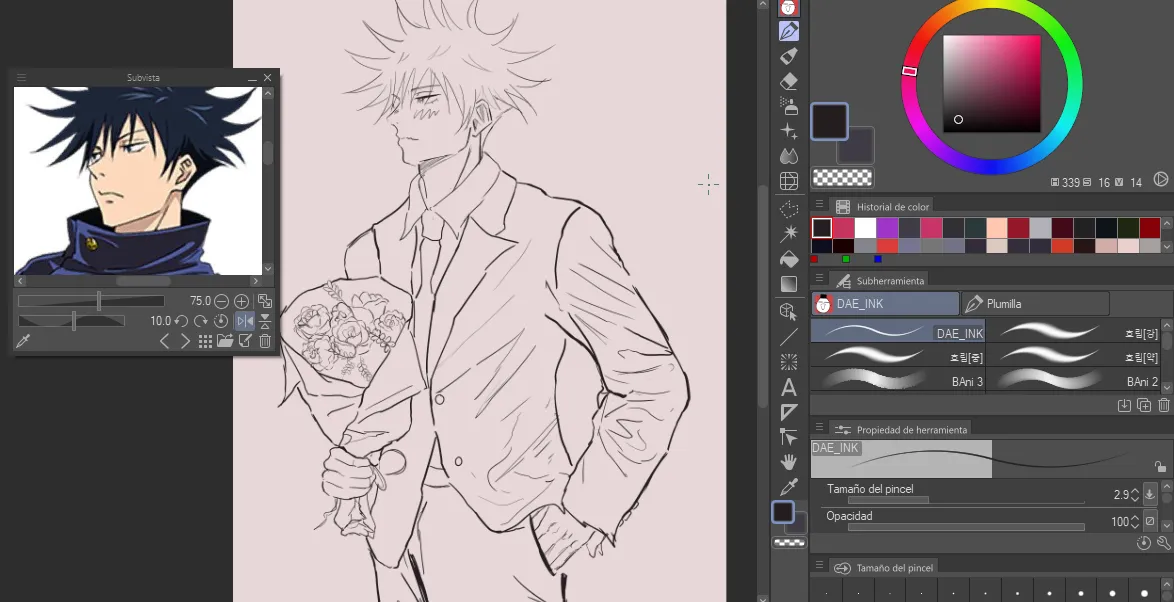
Task: Select the Fill bucket tool
Action: 788,259
